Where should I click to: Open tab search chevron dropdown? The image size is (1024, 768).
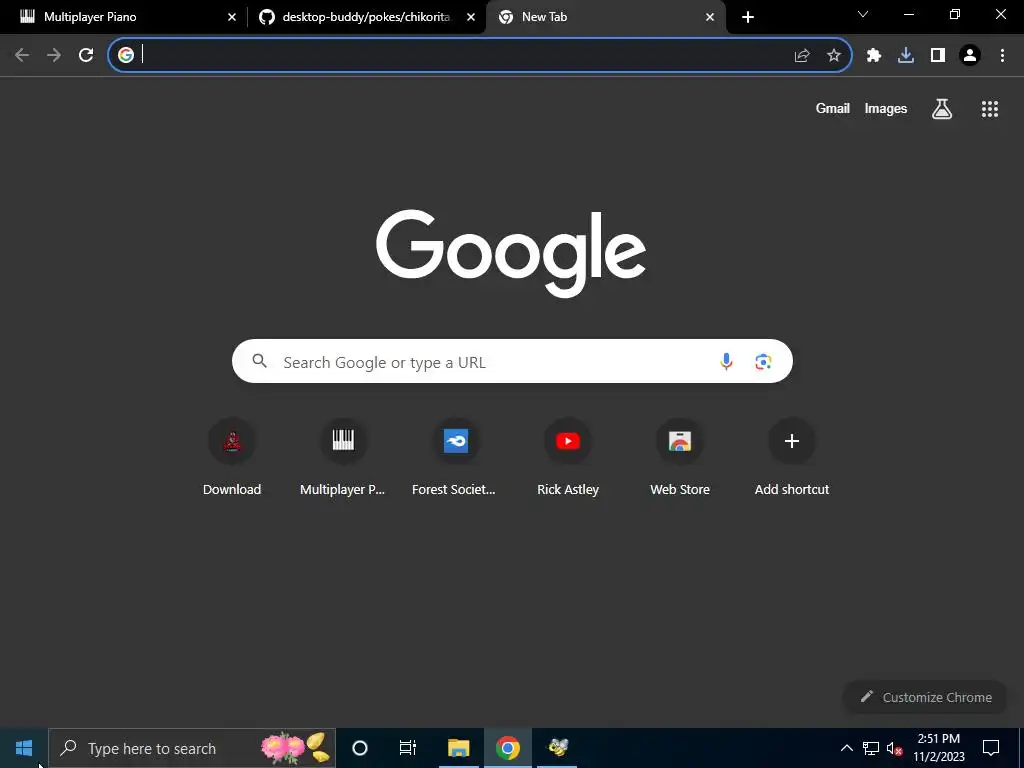pos(863,14)
